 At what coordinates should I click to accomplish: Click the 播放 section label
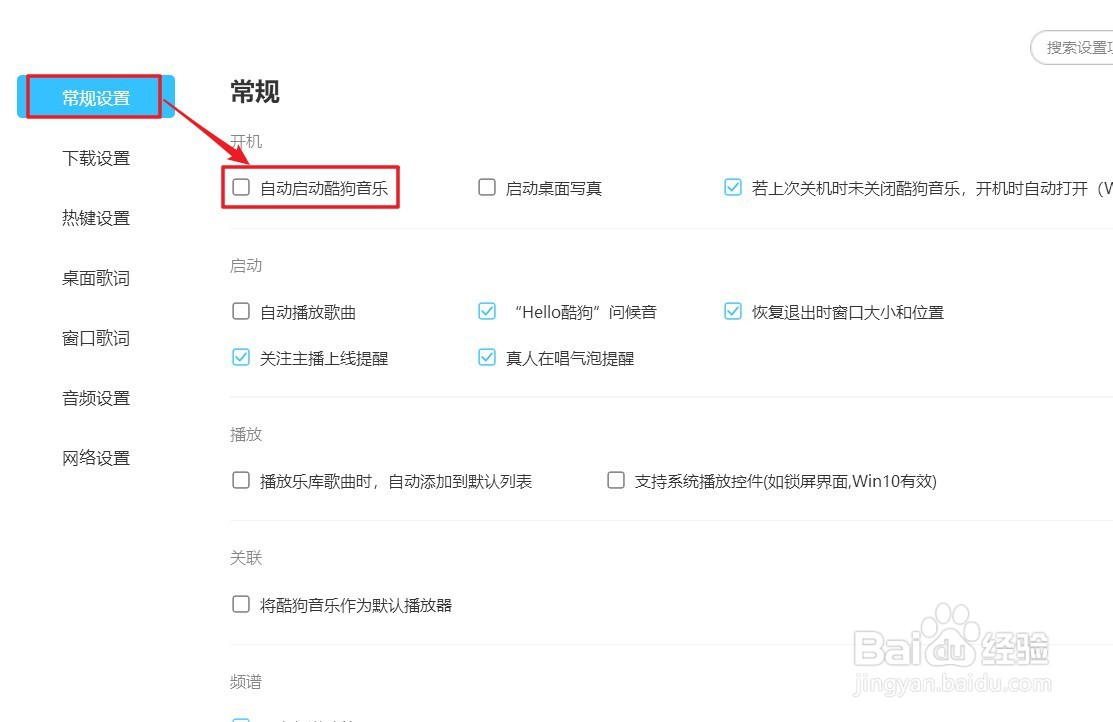[246, 434]
